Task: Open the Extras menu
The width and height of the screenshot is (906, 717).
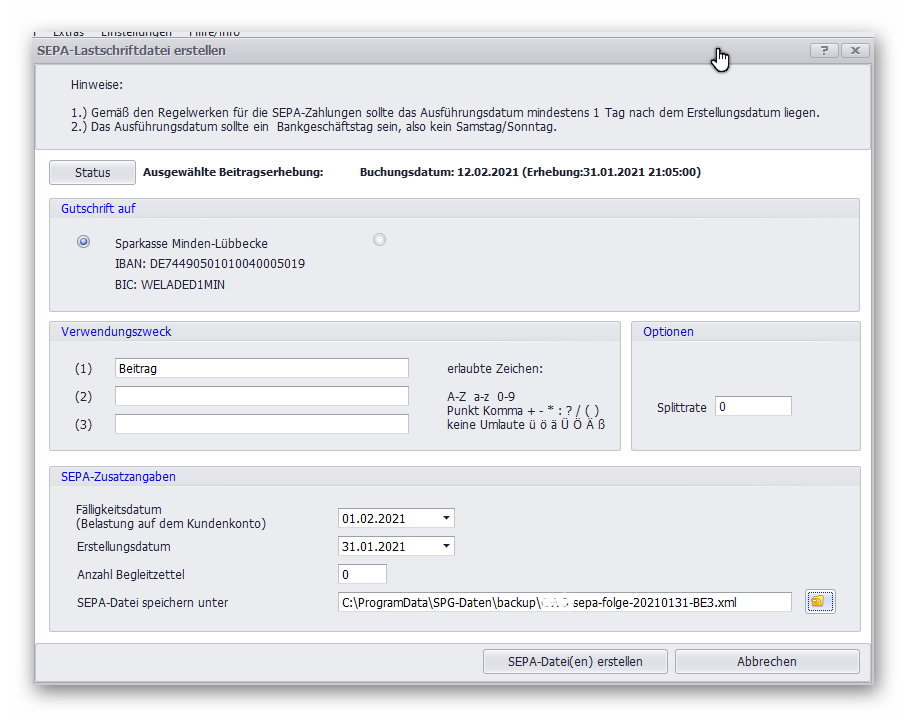Action: coord(68,34)
